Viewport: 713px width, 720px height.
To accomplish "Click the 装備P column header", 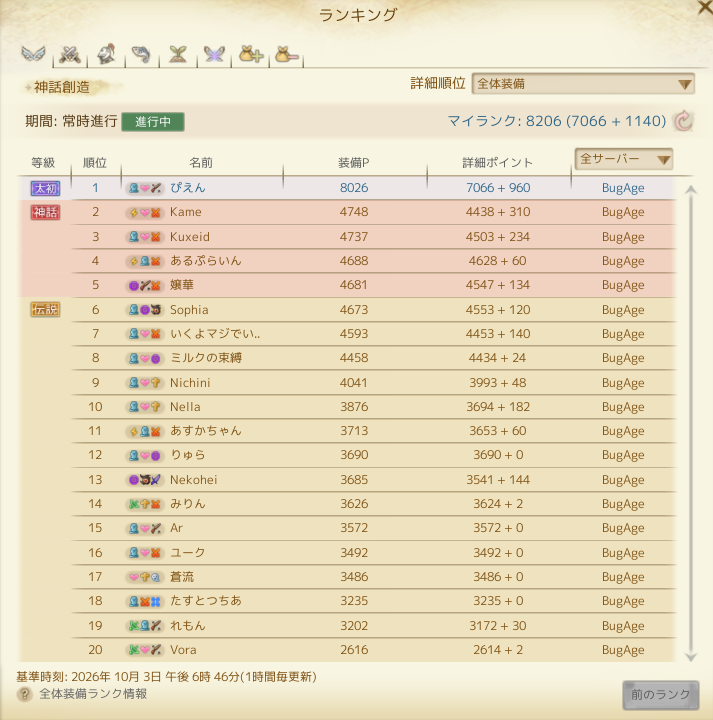I will (354, 163).
